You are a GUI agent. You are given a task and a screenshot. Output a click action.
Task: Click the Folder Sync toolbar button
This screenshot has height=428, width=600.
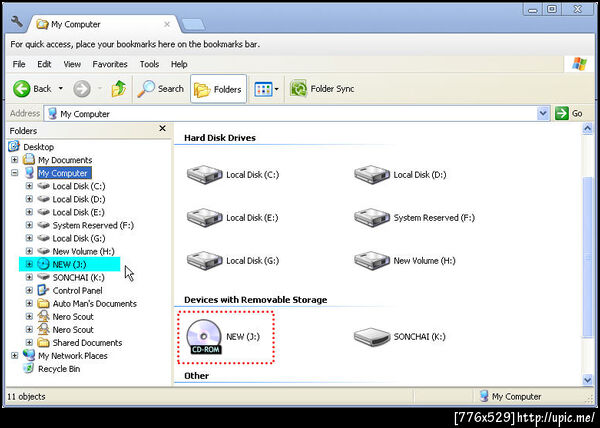click(x=322, y=89)
